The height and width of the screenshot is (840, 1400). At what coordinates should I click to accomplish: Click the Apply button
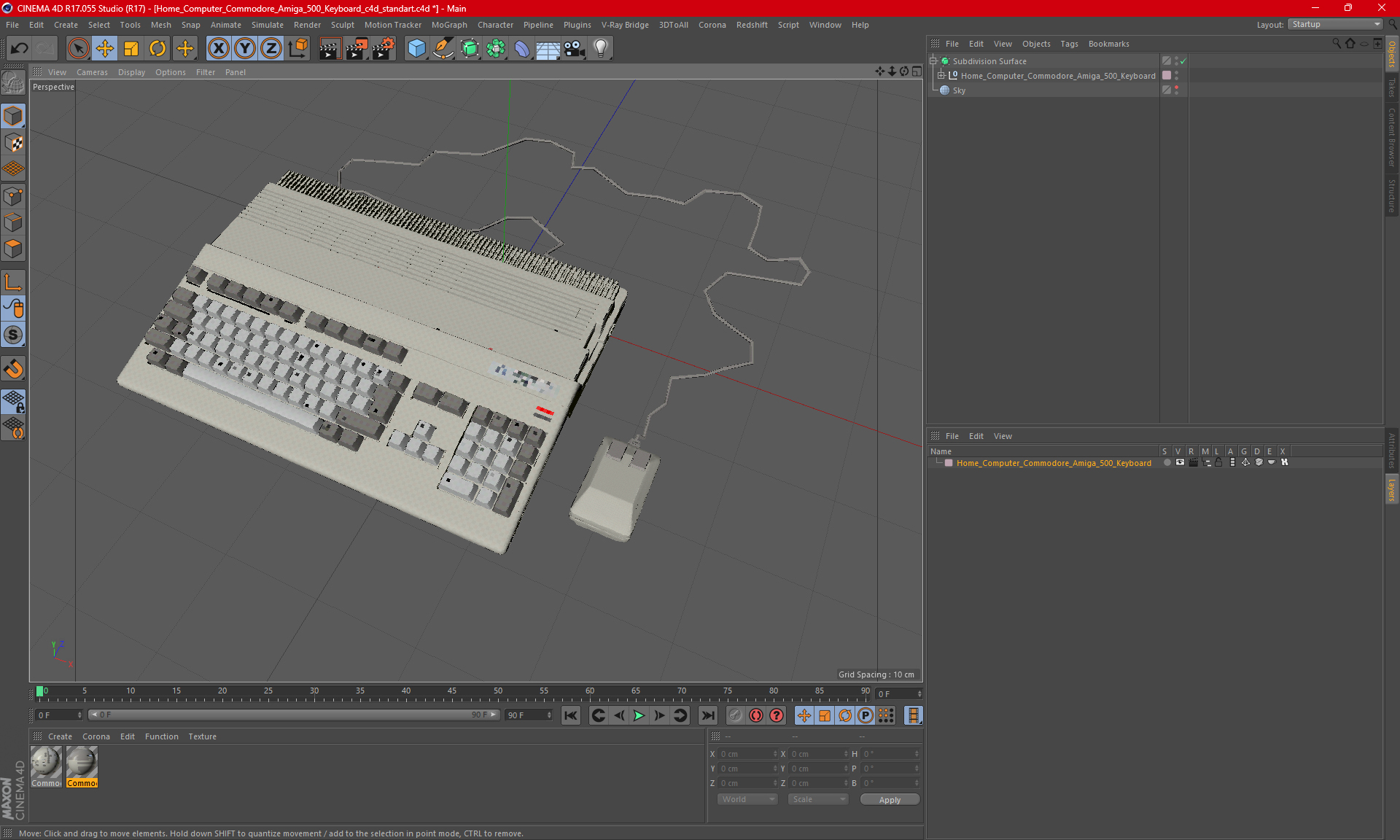890,800
